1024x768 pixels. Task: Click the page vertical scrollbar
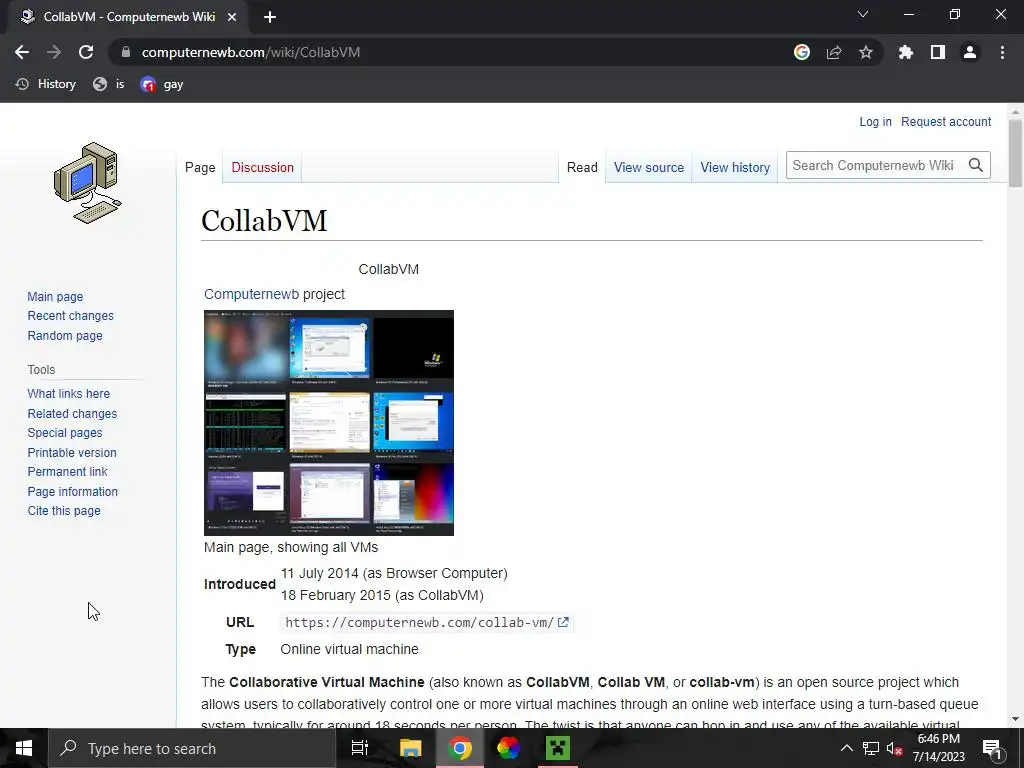click(x=1015, y=155)
